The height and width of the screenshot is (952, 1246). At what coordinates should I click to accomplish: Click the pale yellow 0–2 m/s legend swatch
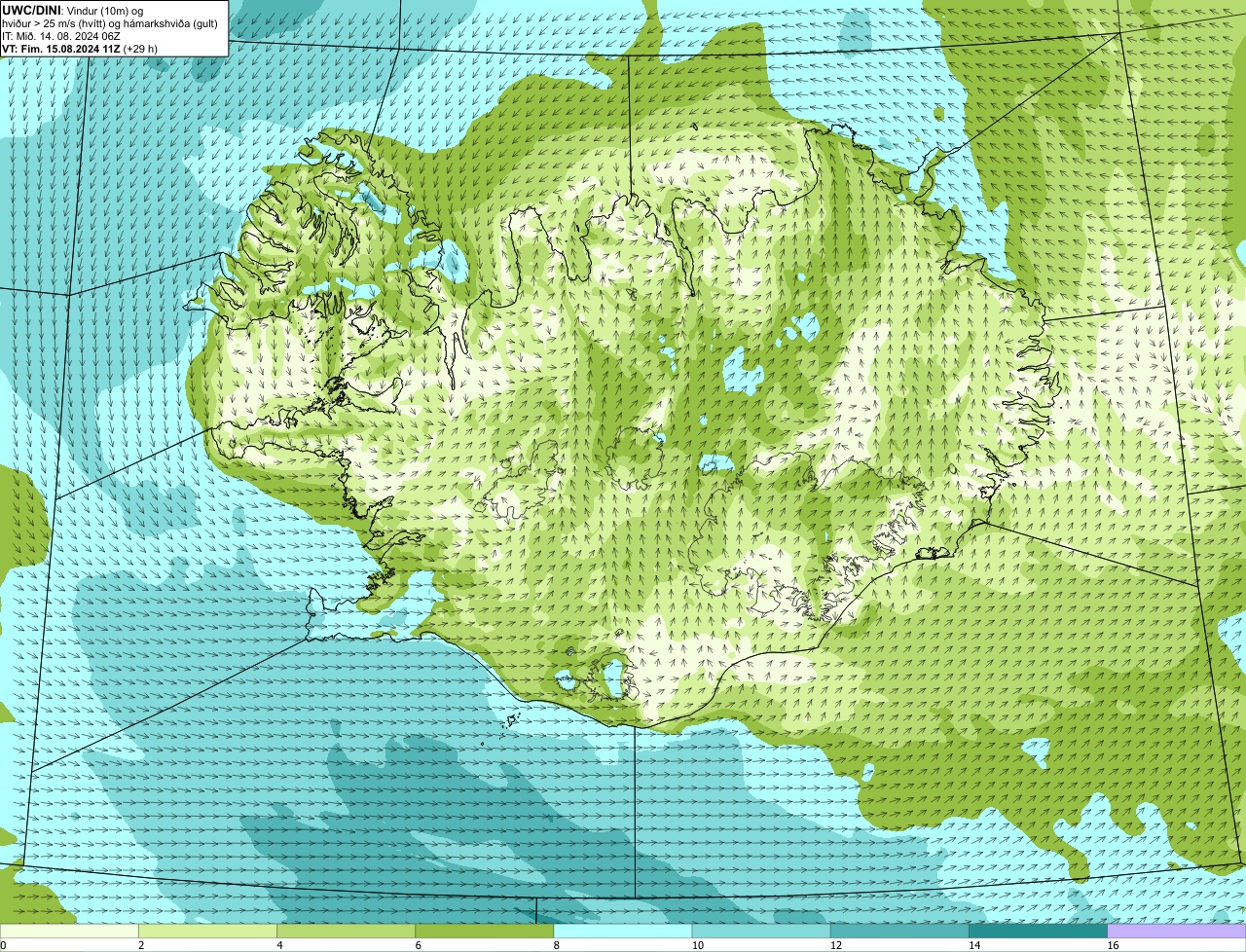click(x=69, y=931)
